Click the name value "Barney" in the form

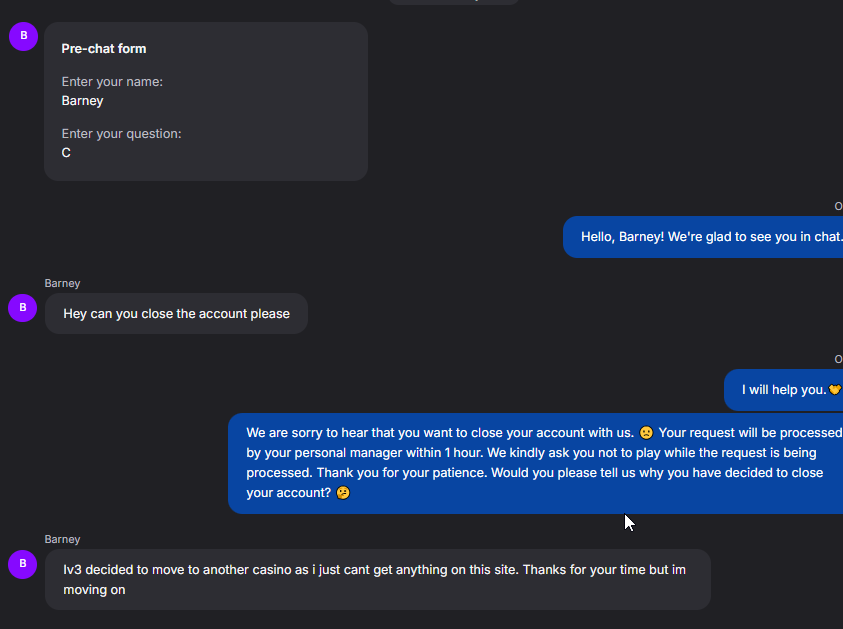pos(82,101)
